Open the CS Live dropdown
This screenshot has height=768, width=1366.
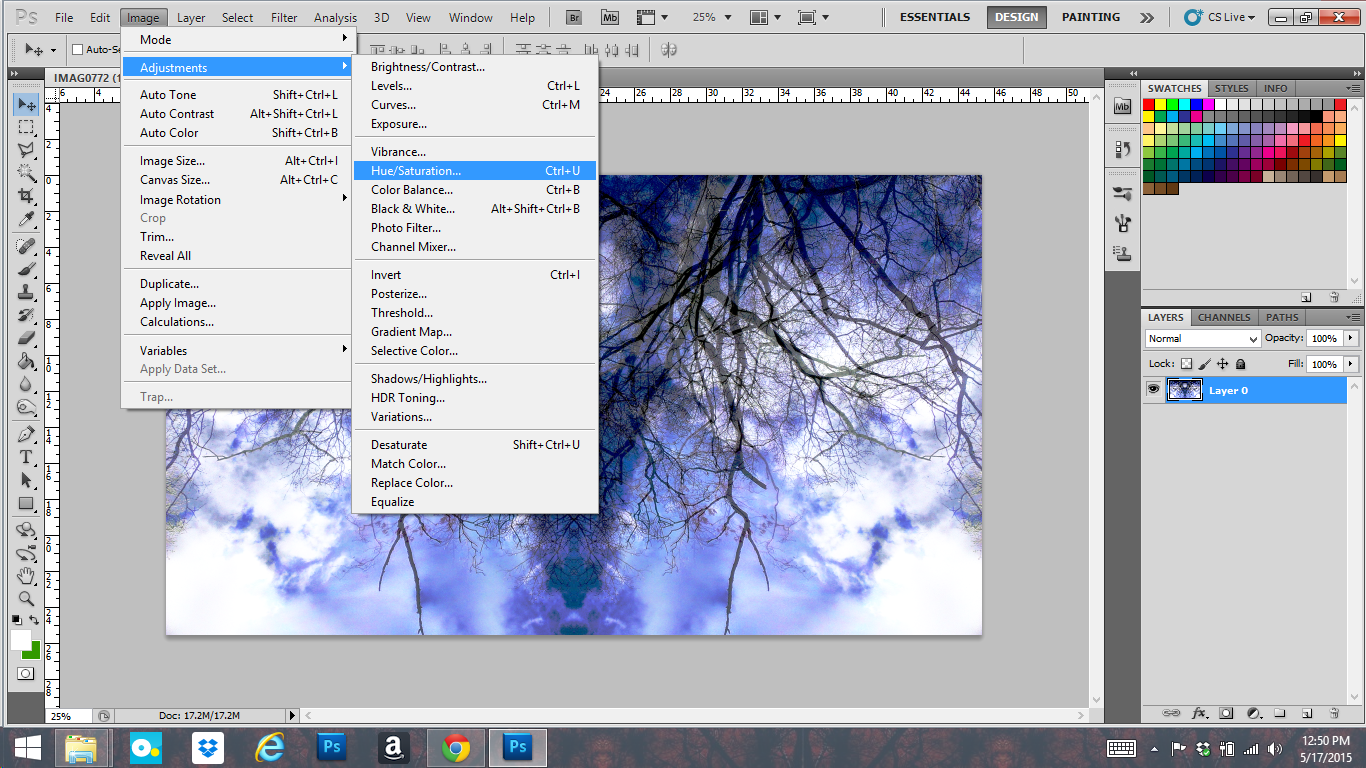pos(1220,17)
